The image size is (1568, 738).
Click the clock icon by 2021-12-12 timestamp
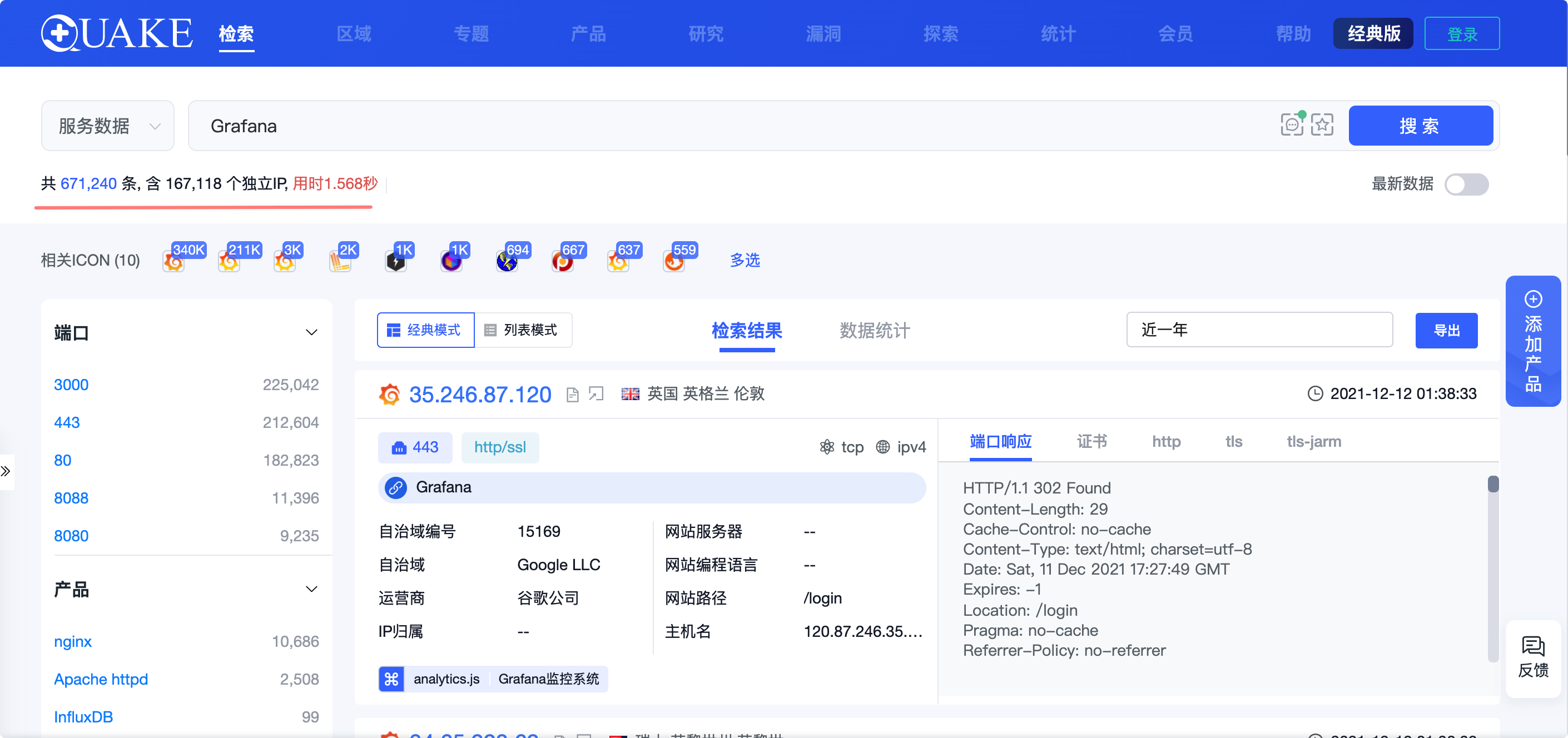(x=1315, y=393)
